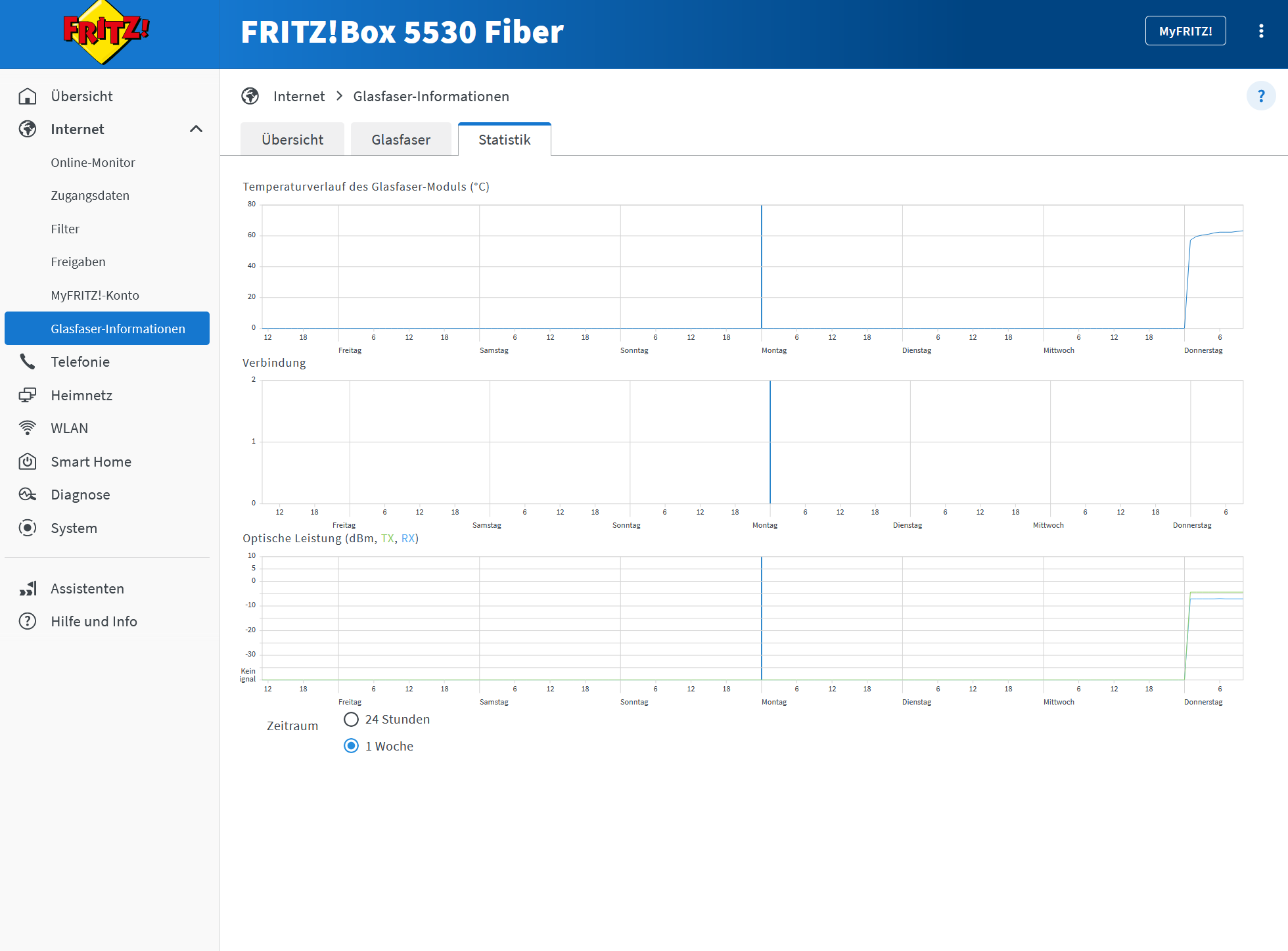
Task: Select the 1 Woche time range
Action: (352, 746)
